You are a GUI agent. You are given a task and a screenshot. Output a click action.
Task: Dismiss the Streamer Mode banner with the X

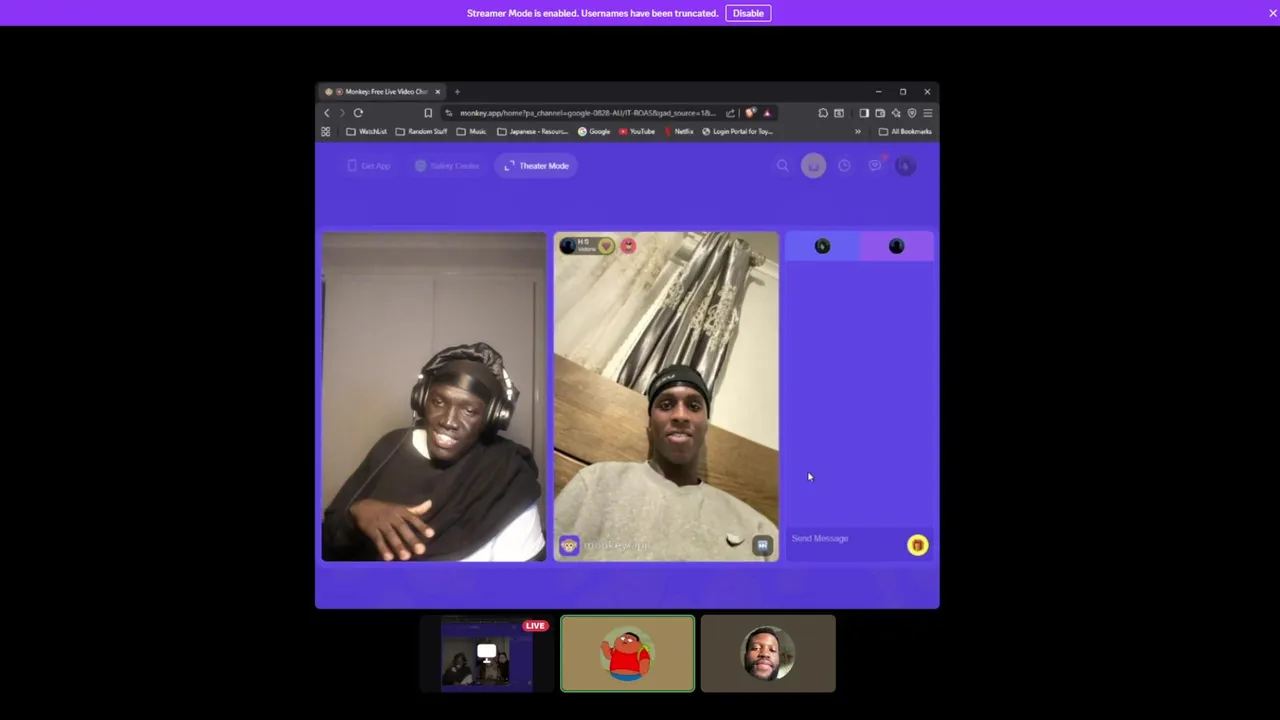pos(1273,13)
